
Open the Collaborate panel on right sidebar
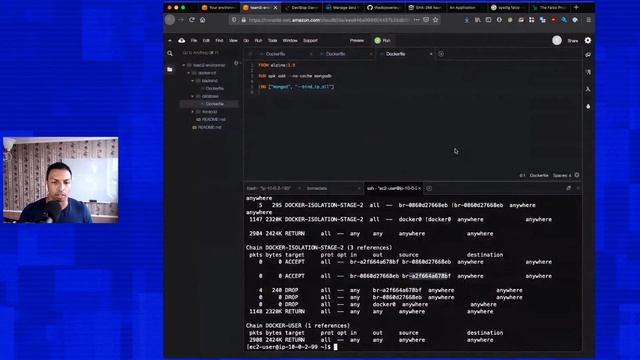click(x=588, y=54)
